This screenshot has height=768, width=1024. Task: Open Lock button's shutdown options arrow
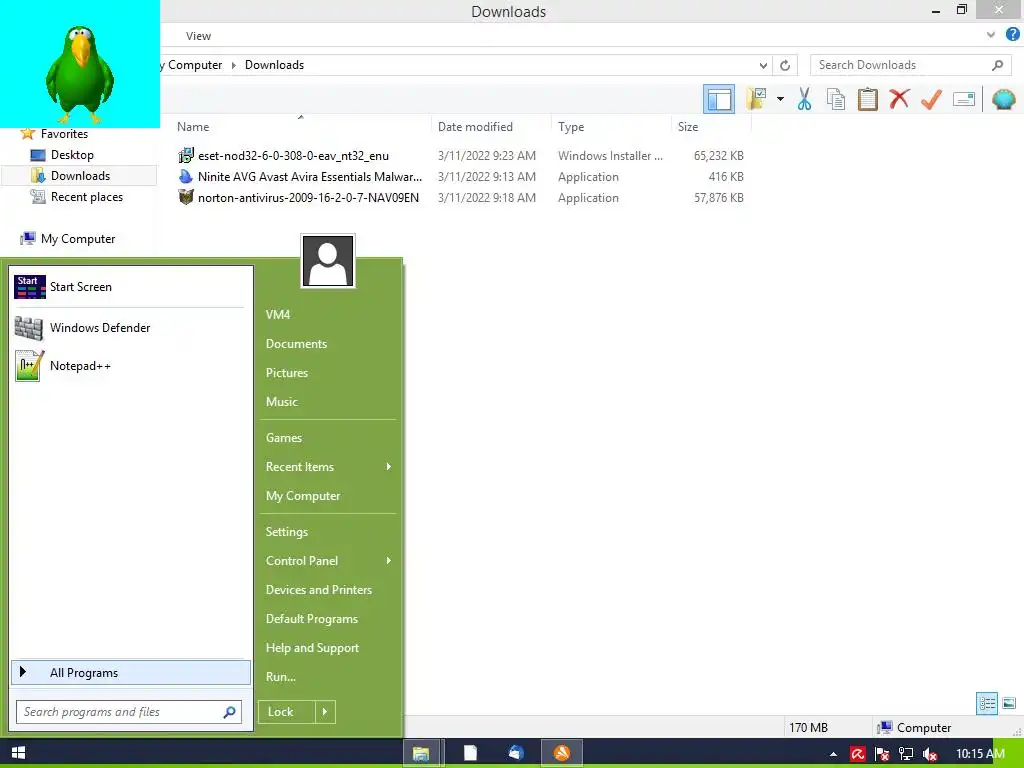[x=325, y=712]
